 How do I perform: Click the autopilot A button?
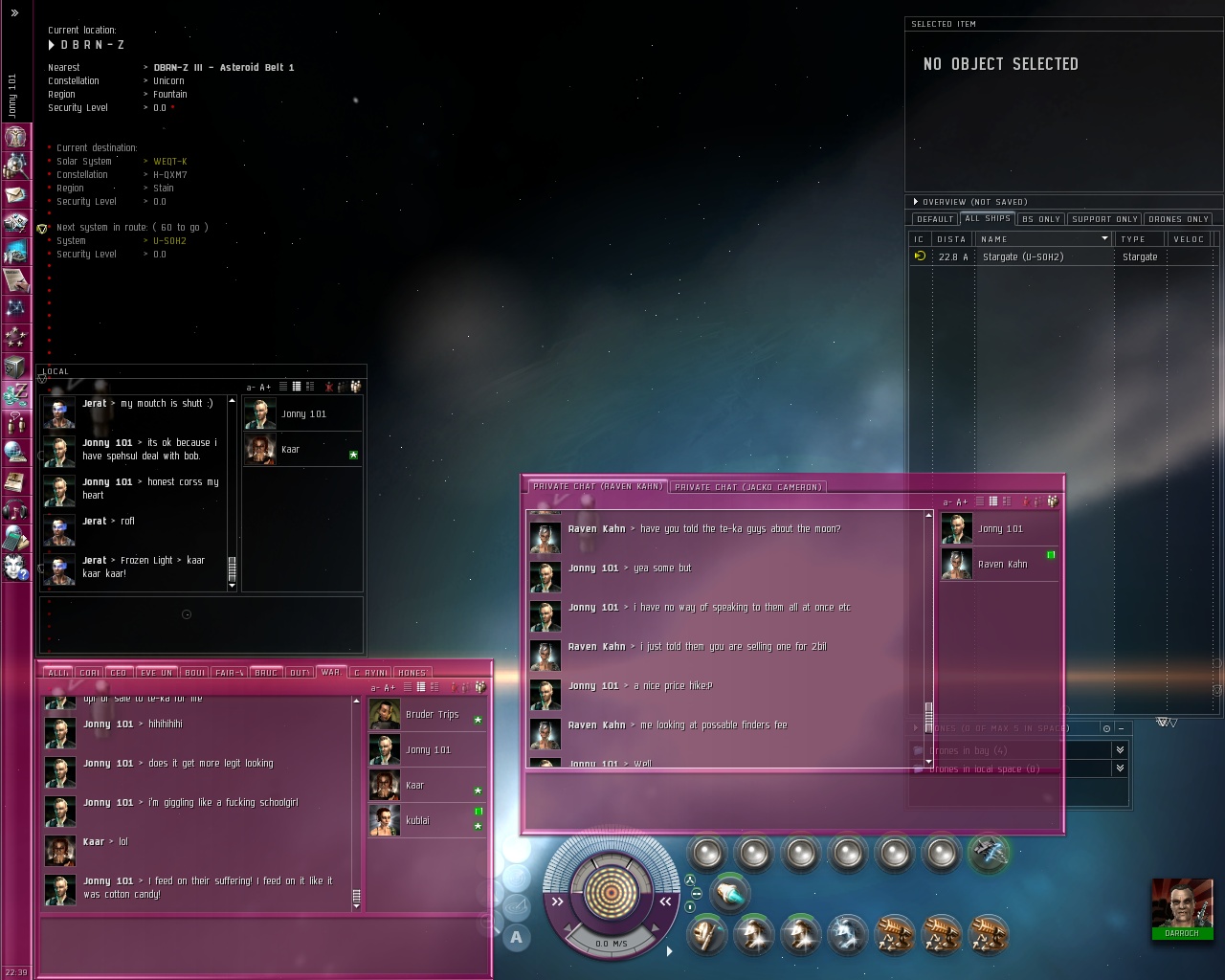pyautogui.click(x=517, y=937)
